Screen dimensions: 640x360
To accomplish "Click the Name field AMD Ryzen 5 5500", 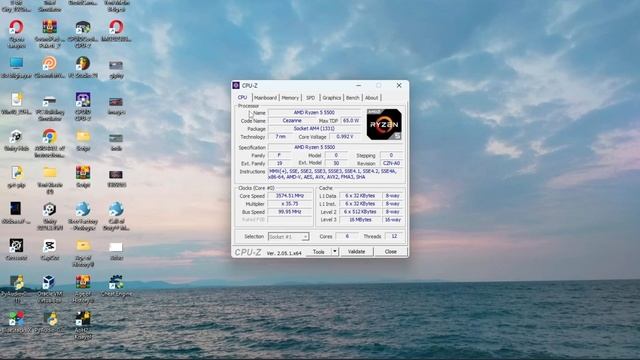I will tap(314, 113).
